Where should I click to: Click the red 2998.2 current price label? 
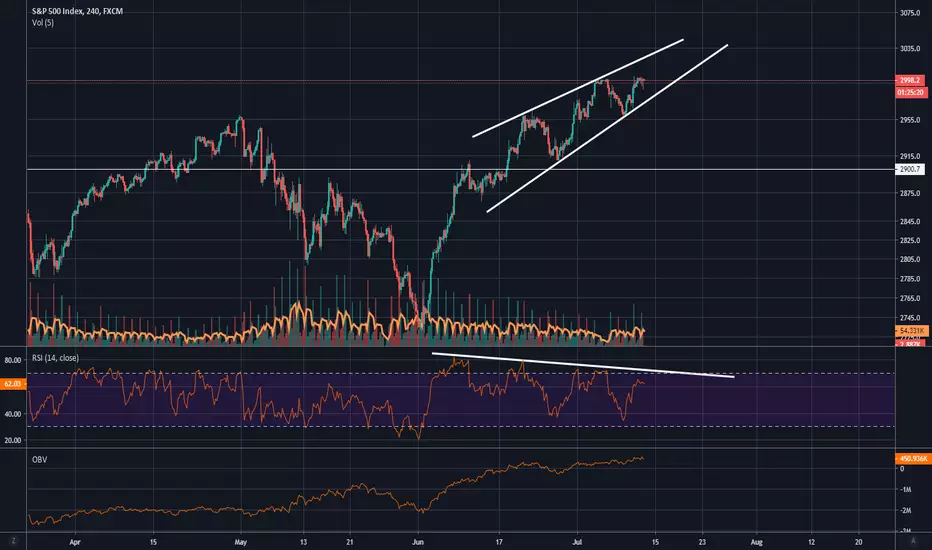[910, 80]
